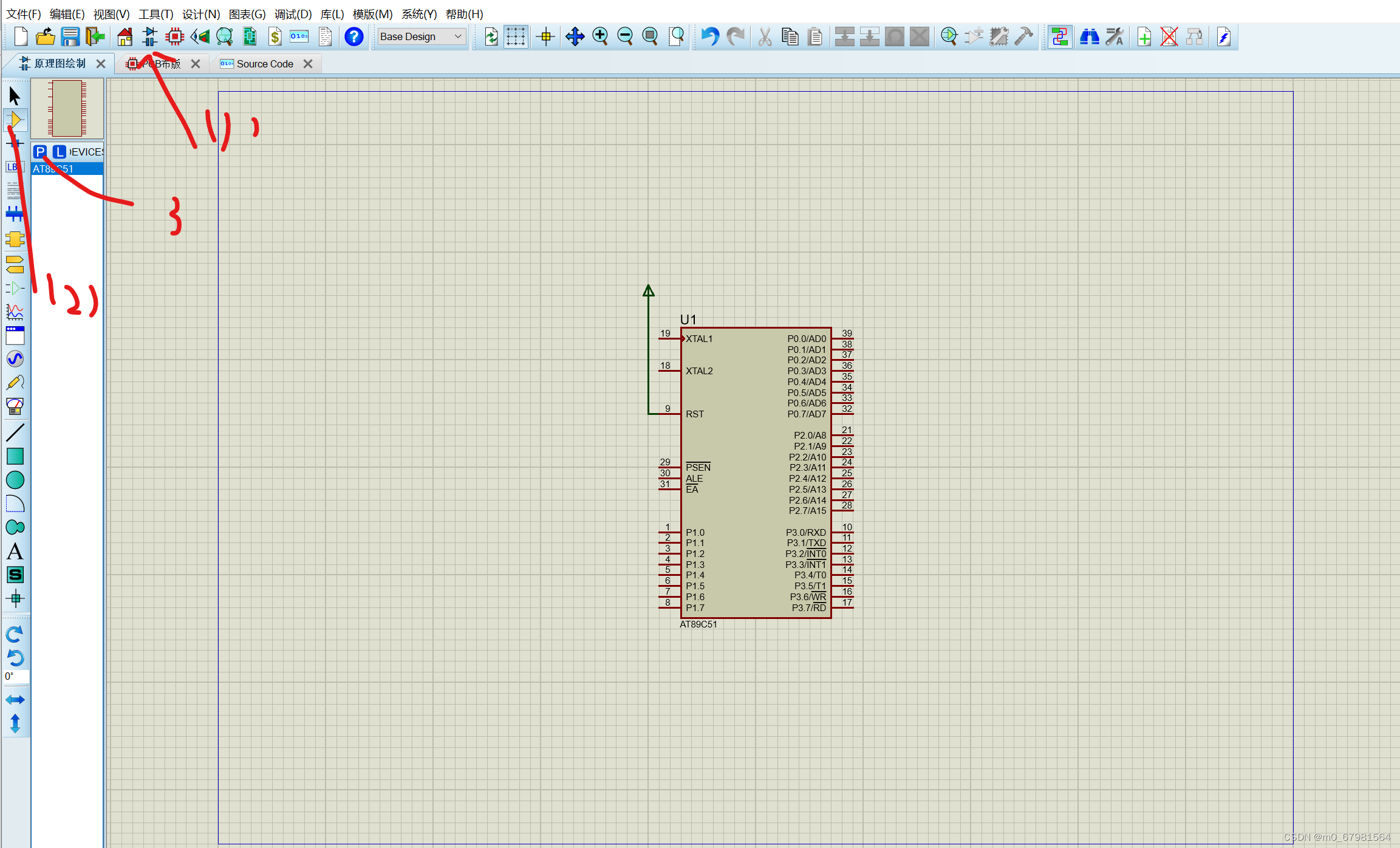Open the 设计(N) menu
The image size is (1400, 848).
click(200, 14)
